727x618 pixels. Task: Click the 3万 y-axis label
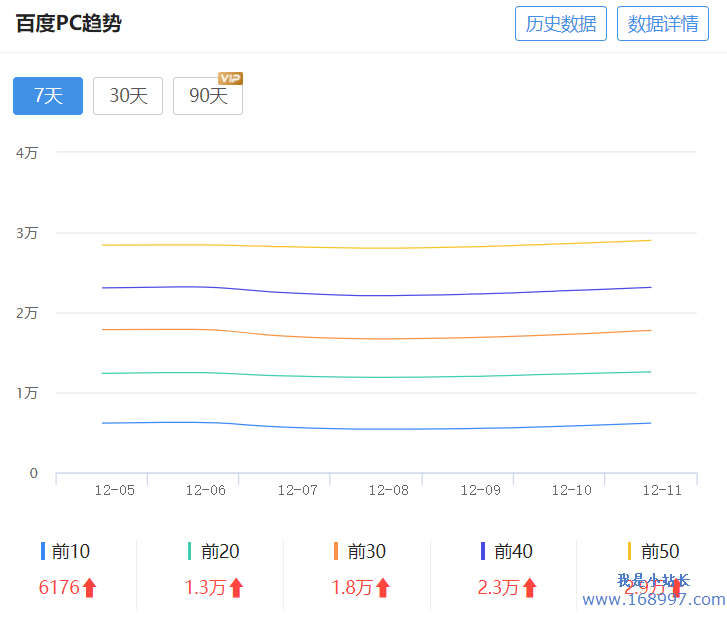[26, 233]
